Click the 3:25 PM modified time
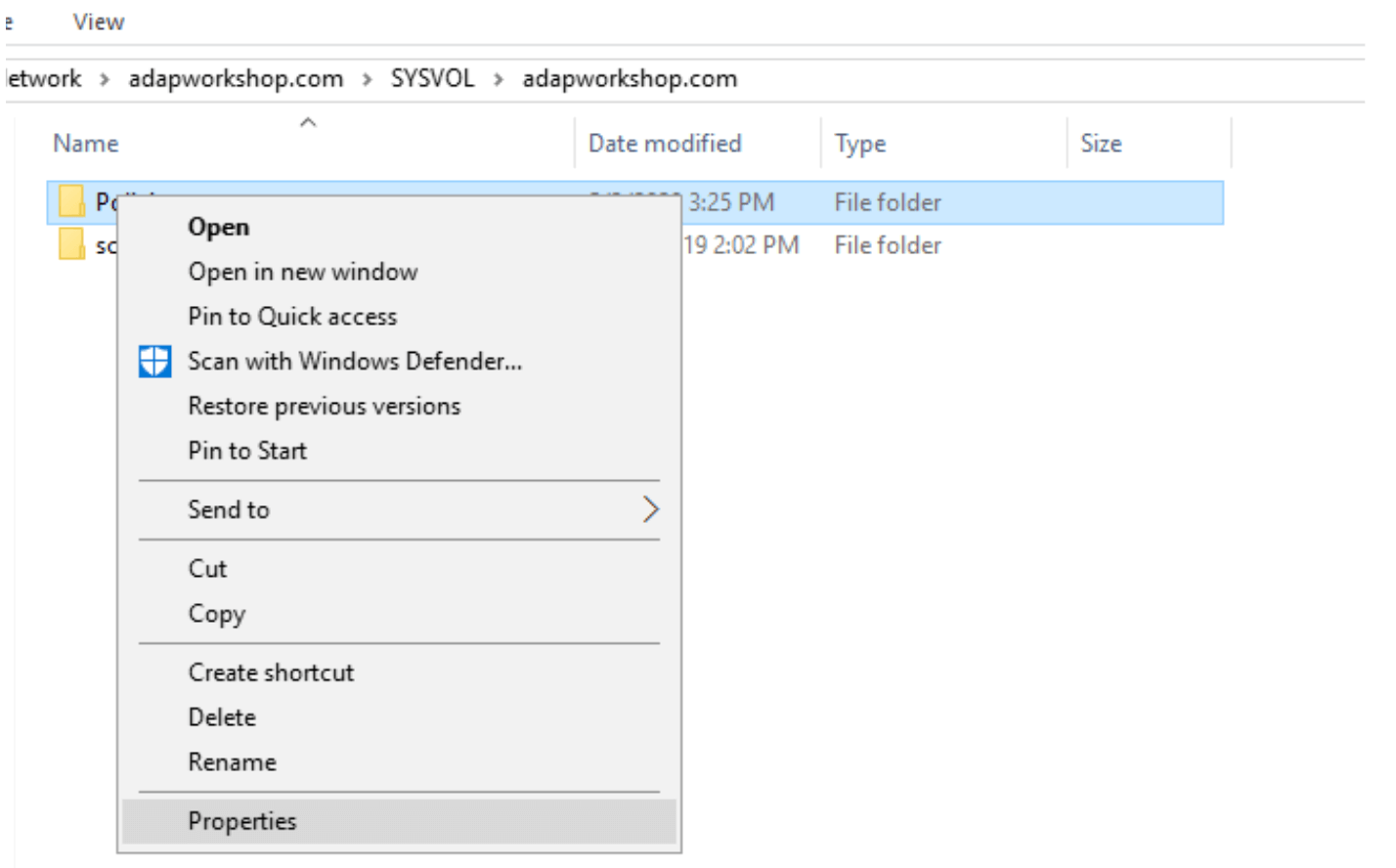Viewport: 1396px width, 868px height. (x=731, y=202)
